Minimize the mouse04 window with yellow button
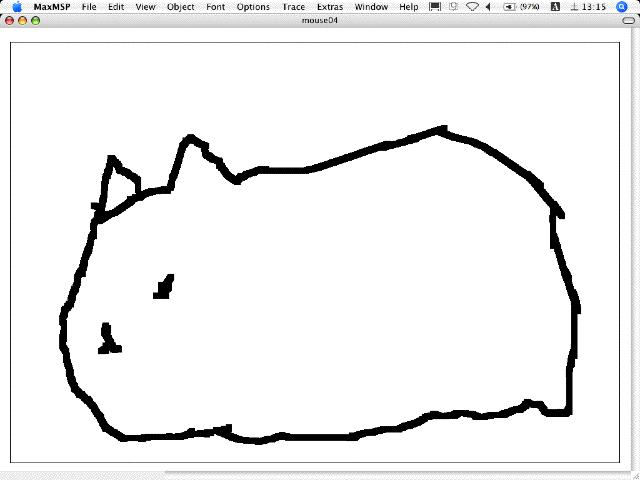The height and width of the screenshot is (480, 640). point(22,20)
